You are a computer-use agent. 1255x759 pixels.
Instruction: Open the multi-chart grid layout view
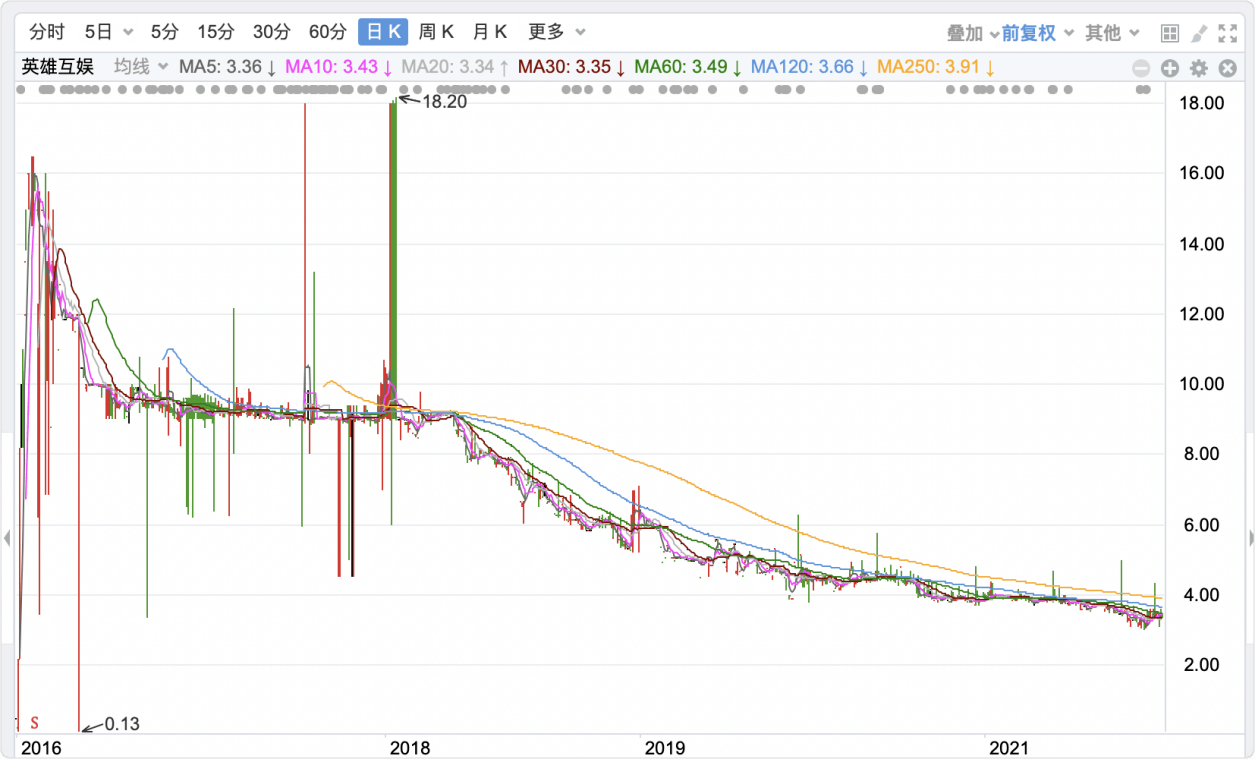tap(1170, 33)
